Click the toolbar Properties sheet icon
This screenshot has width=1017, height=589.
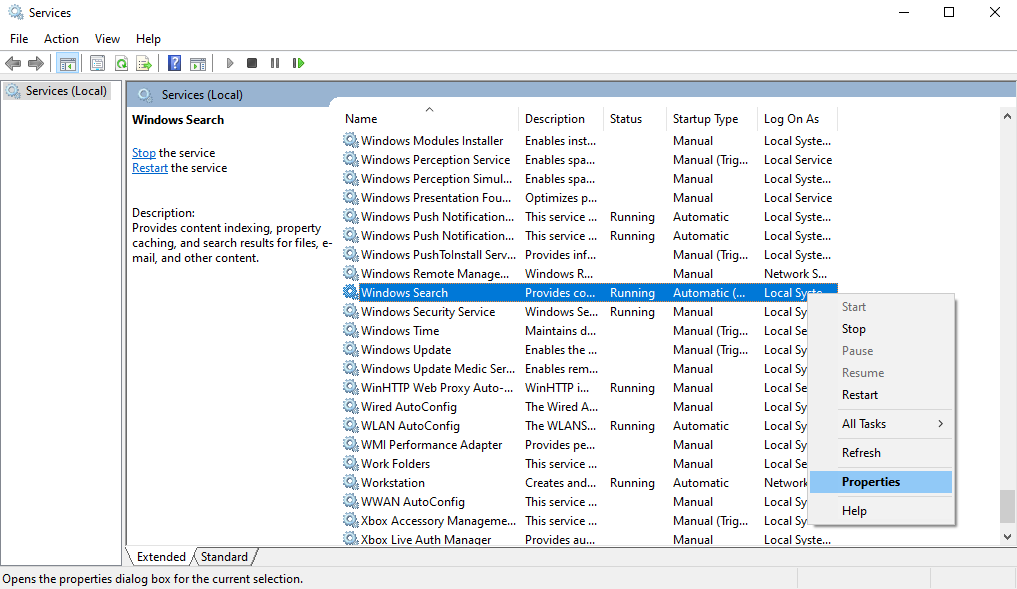click(x=97, y=63)
